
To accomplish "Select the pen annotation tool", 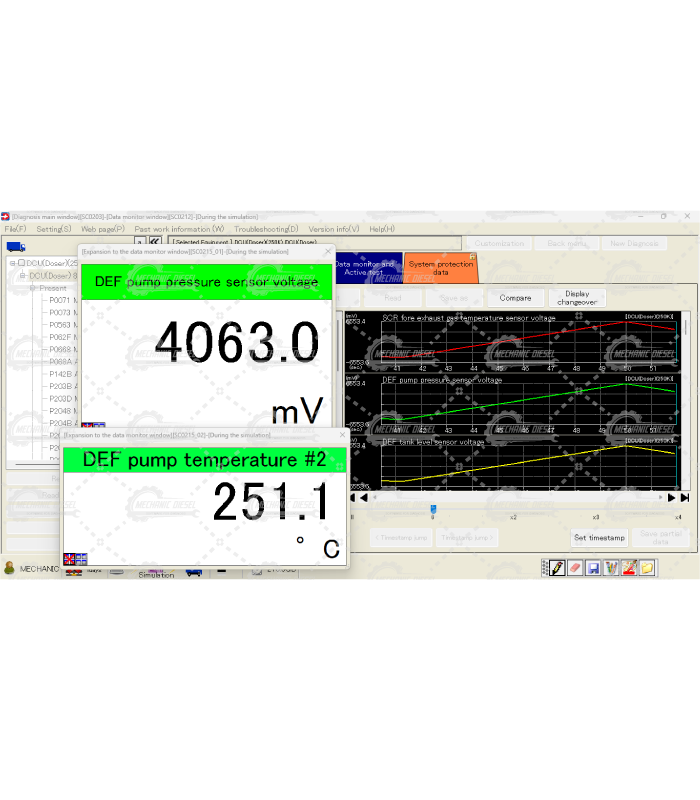I will coord(557,568).
